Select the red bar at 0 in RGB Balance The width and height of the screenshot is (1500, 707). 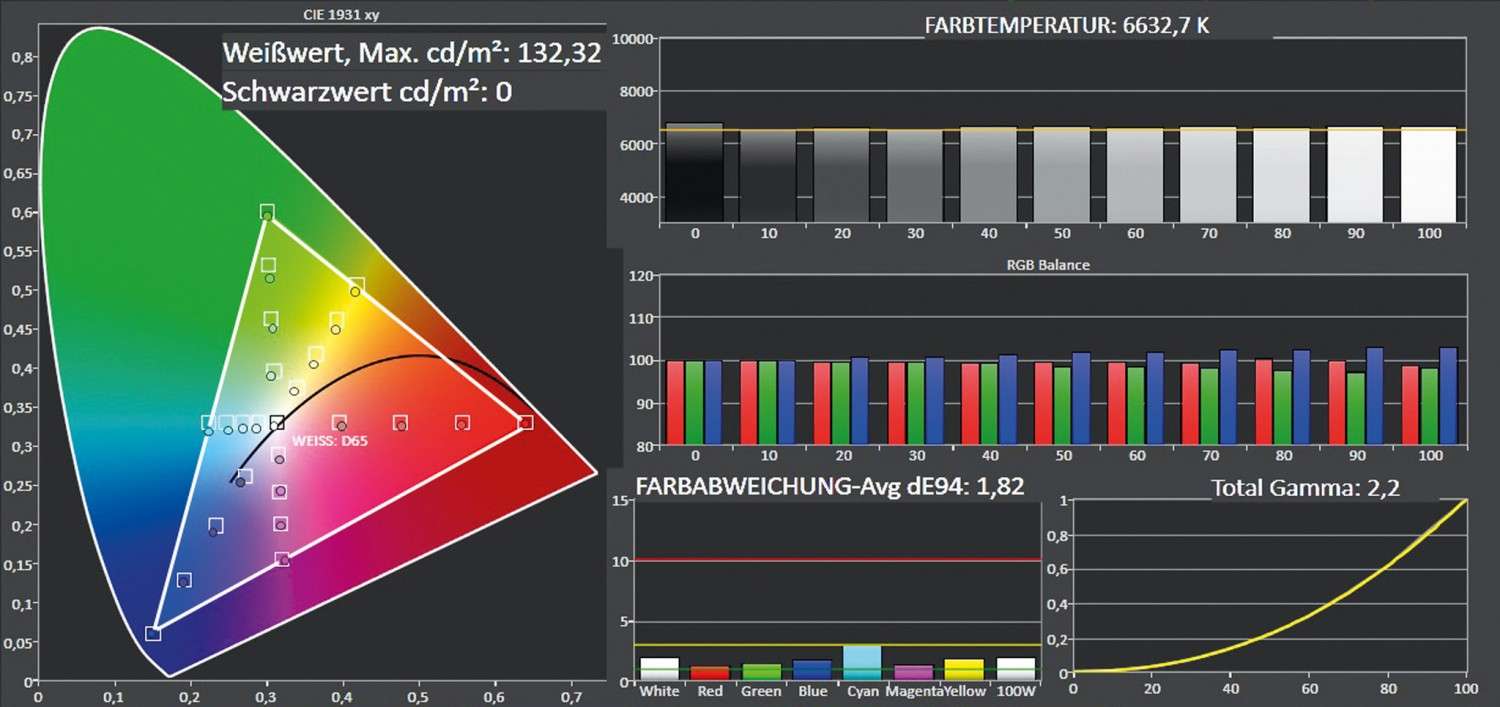tap(675, 402)
